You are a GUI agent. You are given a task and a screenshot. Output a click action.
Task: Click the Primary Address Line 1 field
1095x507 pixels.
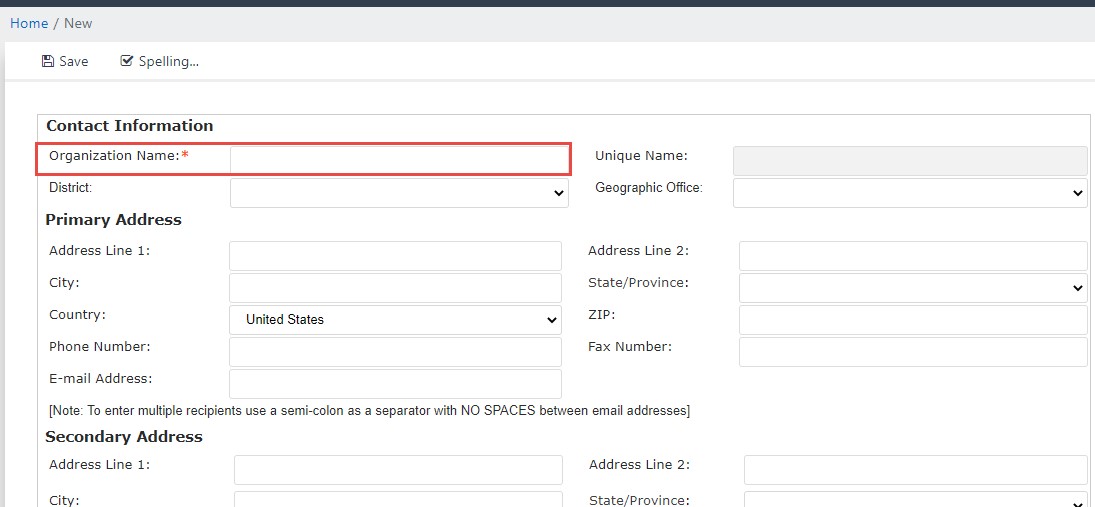(x=395, y=256)
